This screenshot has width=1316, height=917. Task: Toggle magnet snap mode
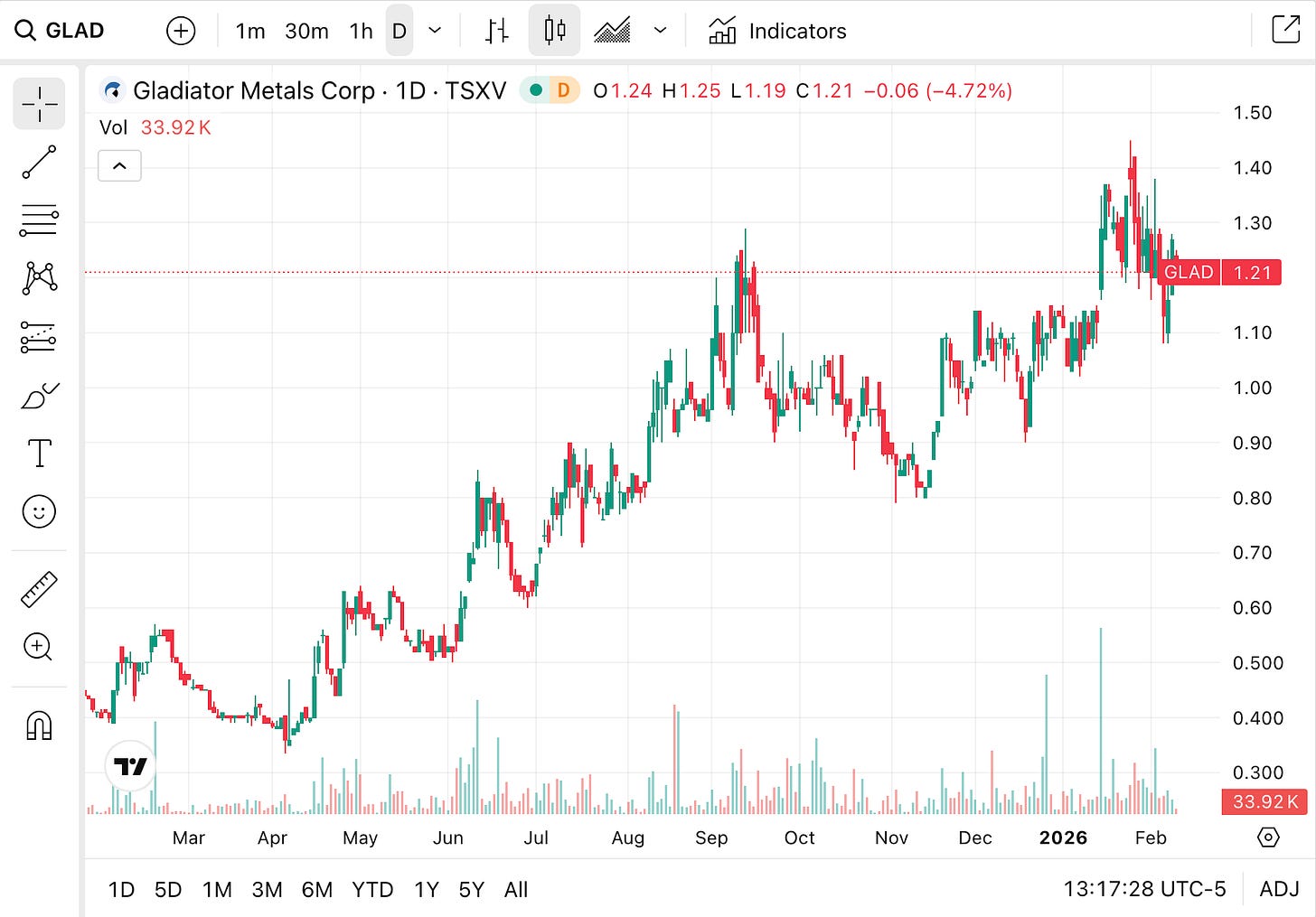[39, 725]
